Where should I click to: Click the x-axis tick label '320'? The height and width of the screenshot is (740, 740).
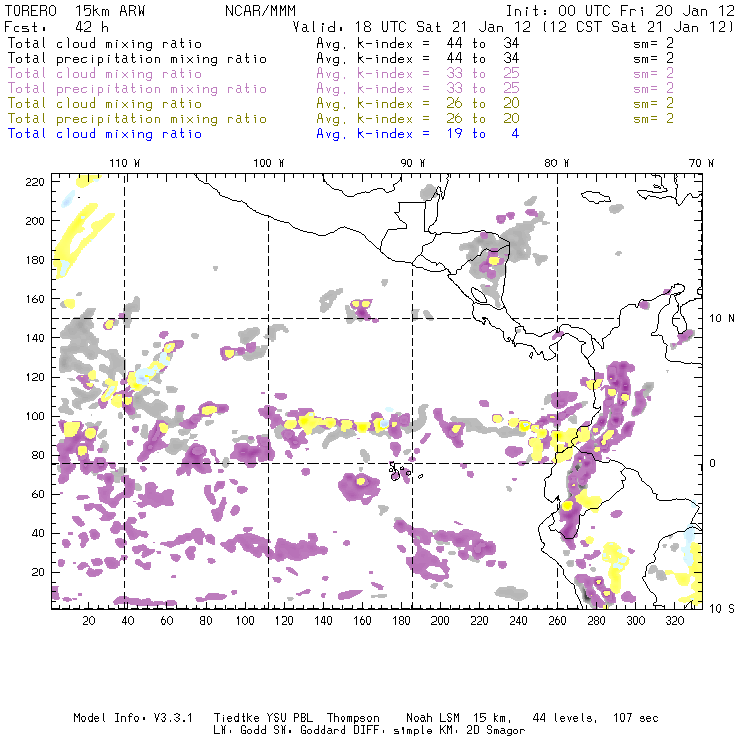674,621
